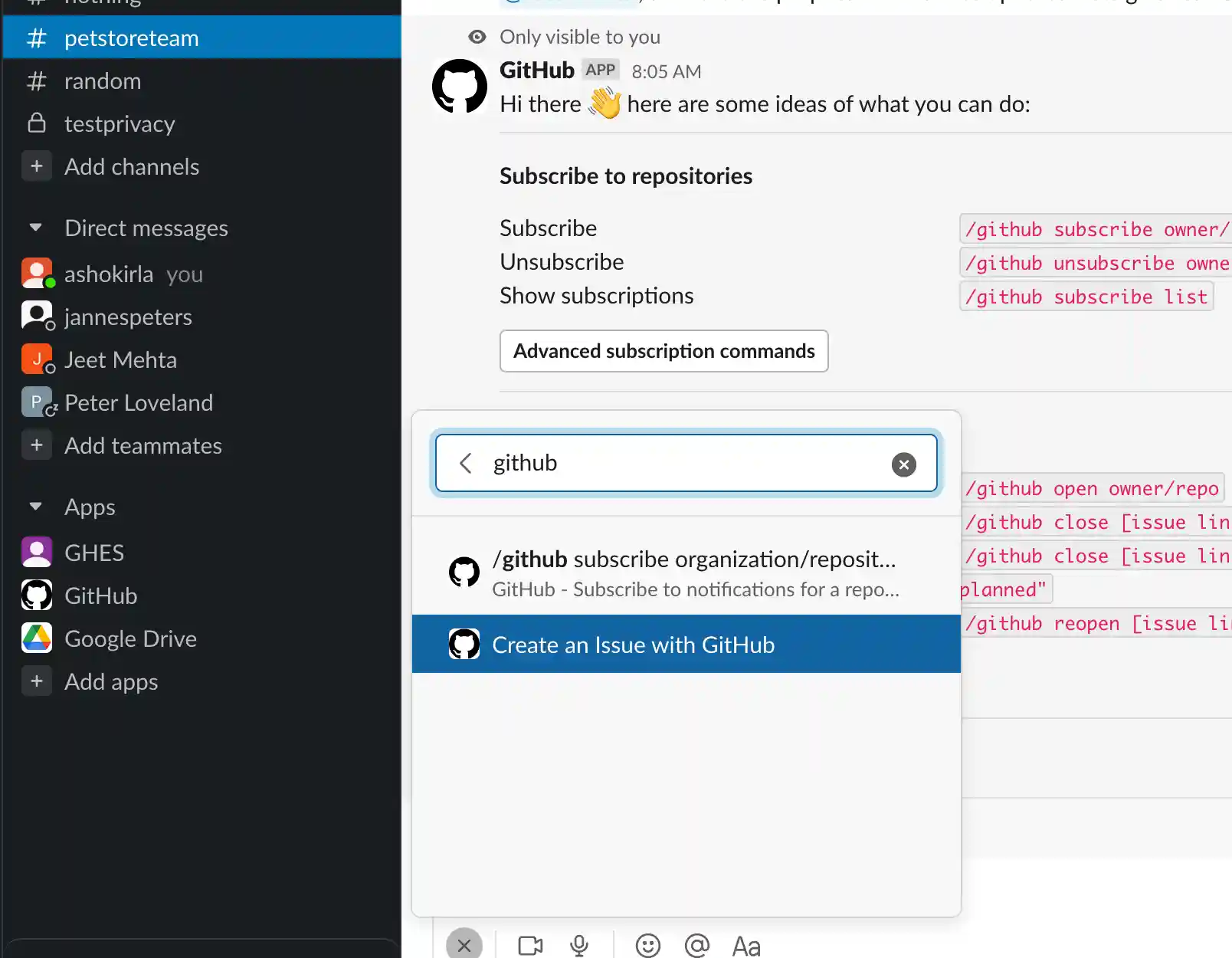Click the @ mention icon
Viewport: 1232px width, 958px height.
click(x=696, y=946)
